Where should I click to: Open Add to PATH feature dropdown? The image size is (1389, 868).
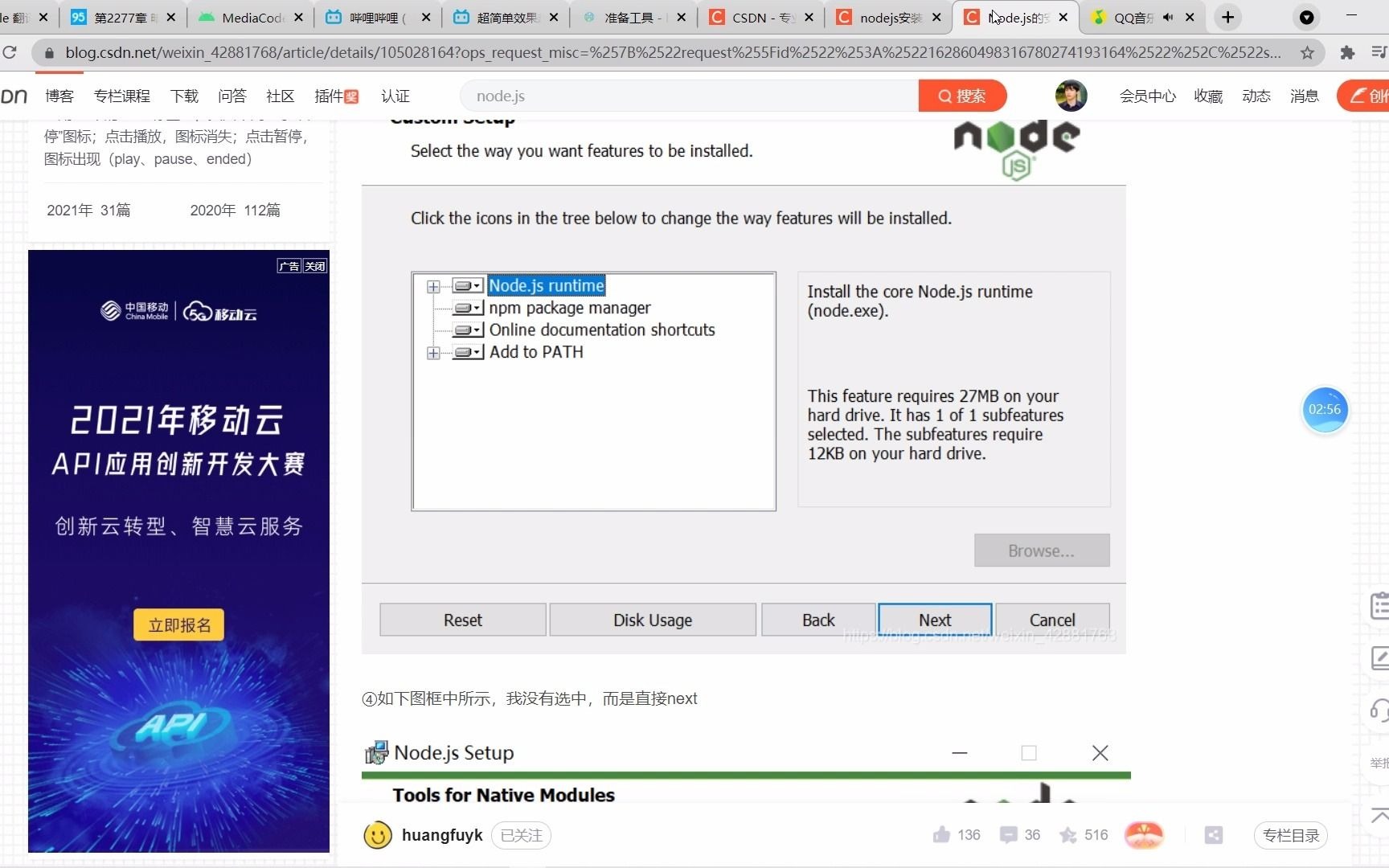(x=467, y=352)
